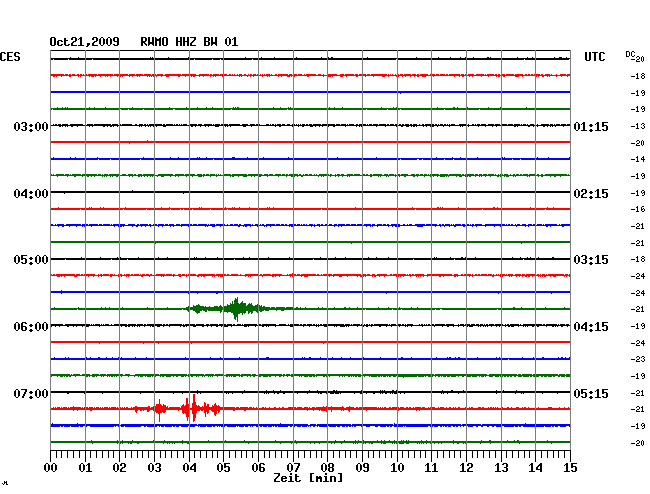Image resolution: width=650 pixels, height=494 pixels.
Task: Click the 04:00 local time label
Action: point(31,194)
